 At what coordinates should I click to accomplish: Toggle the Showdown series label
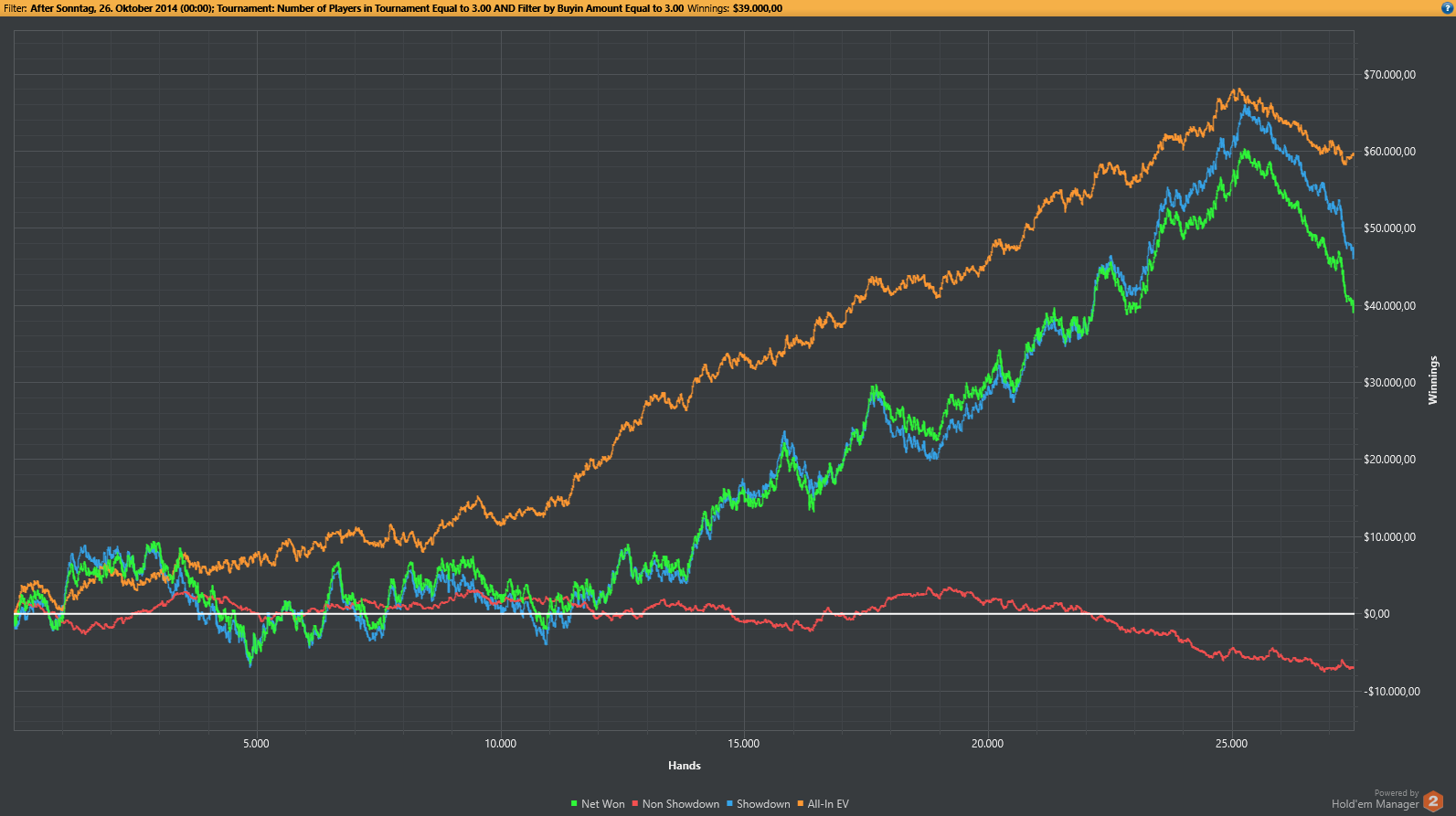click(x=763, y=804)
